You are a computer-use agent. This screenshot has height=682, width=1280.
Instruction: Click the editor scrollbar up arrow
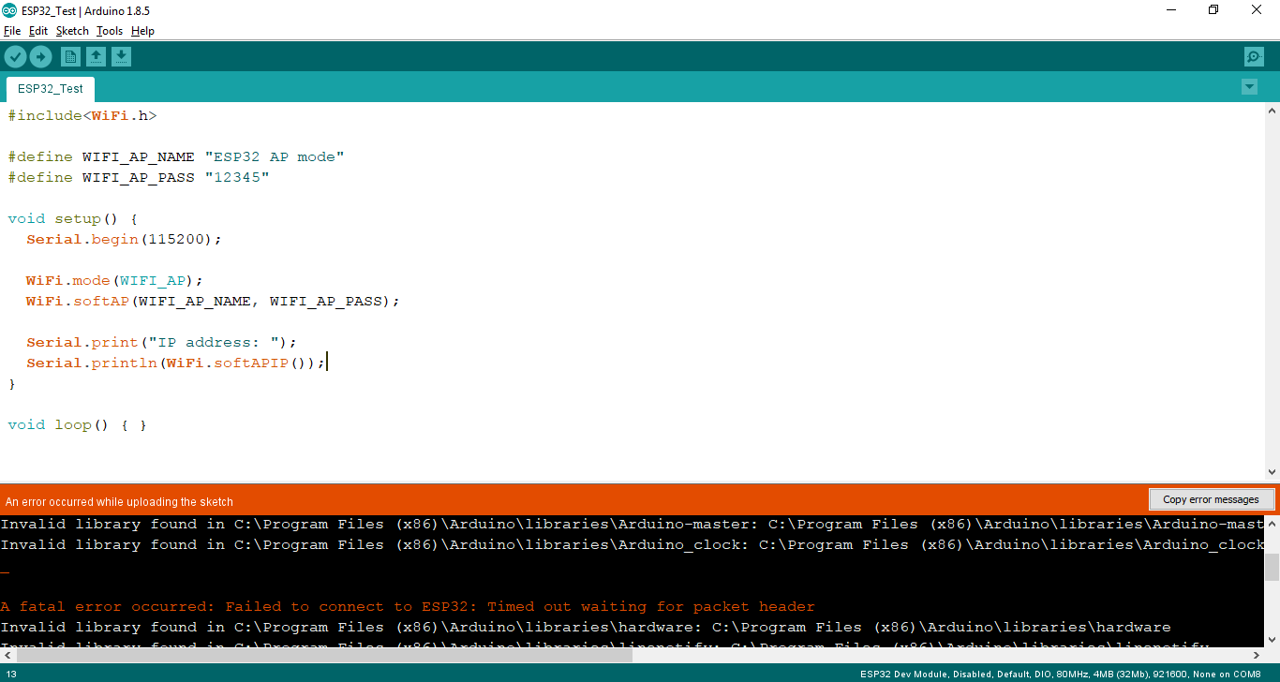click(1272, 110)
